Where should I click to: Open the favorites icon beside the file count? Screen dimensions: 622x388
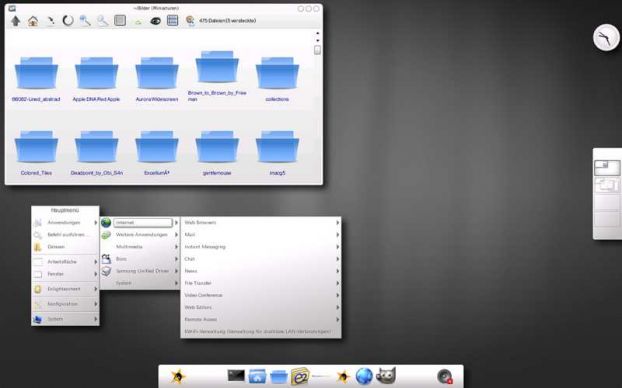pyautogui.click(x=190, y=21)
